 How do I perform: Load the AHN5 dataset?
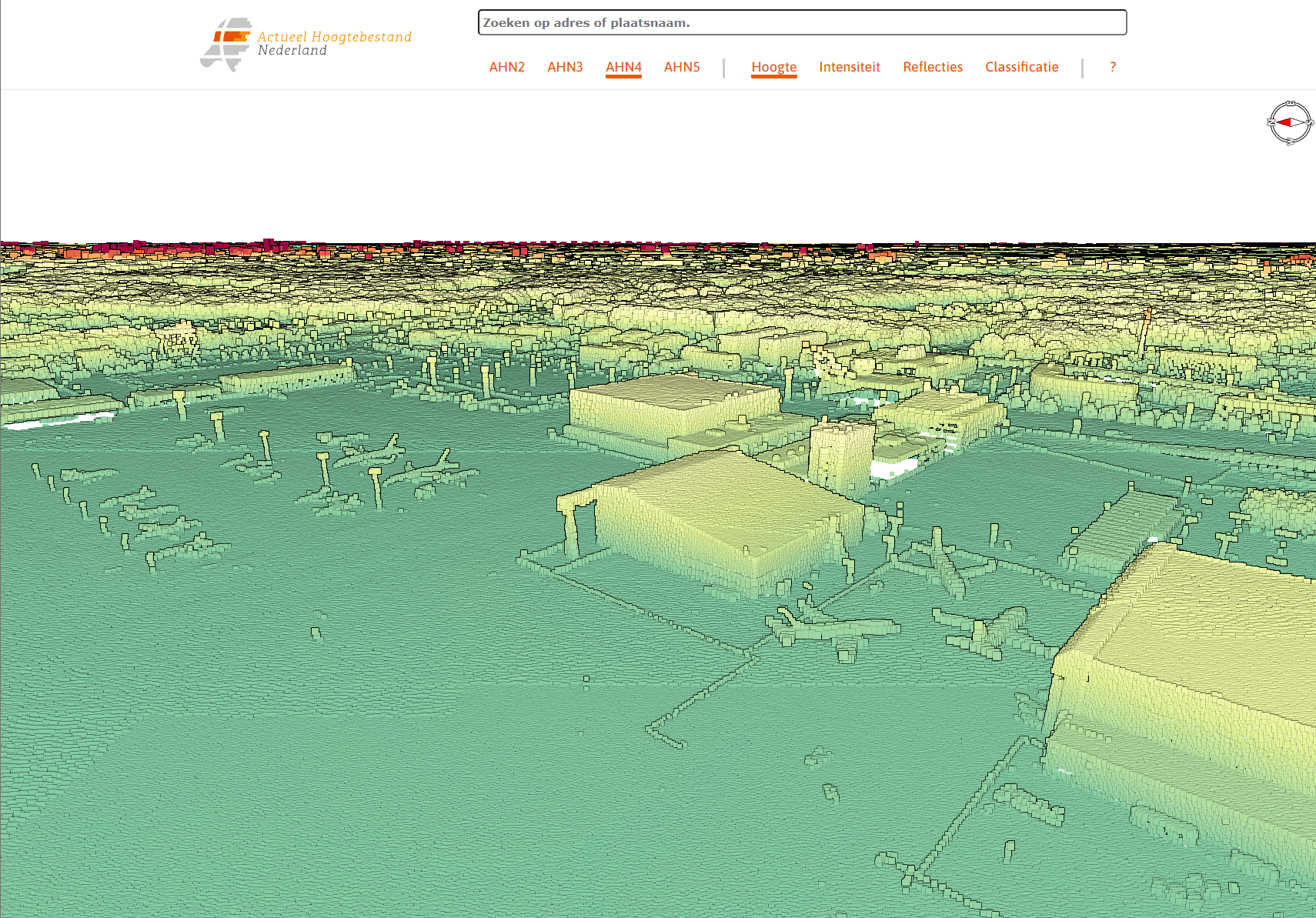pyautogui.click(x=682, y=67)
